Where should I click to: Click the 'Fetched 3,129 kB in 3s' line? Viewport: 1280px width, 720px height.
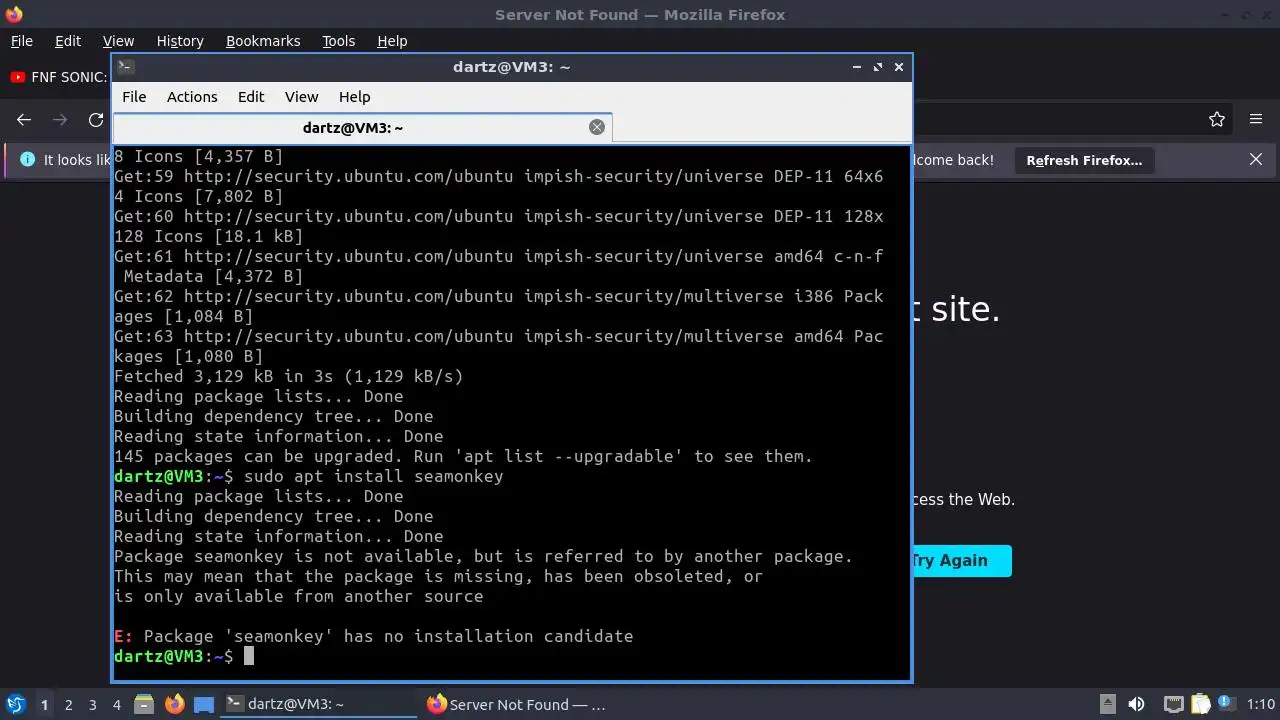coord(288,376)
